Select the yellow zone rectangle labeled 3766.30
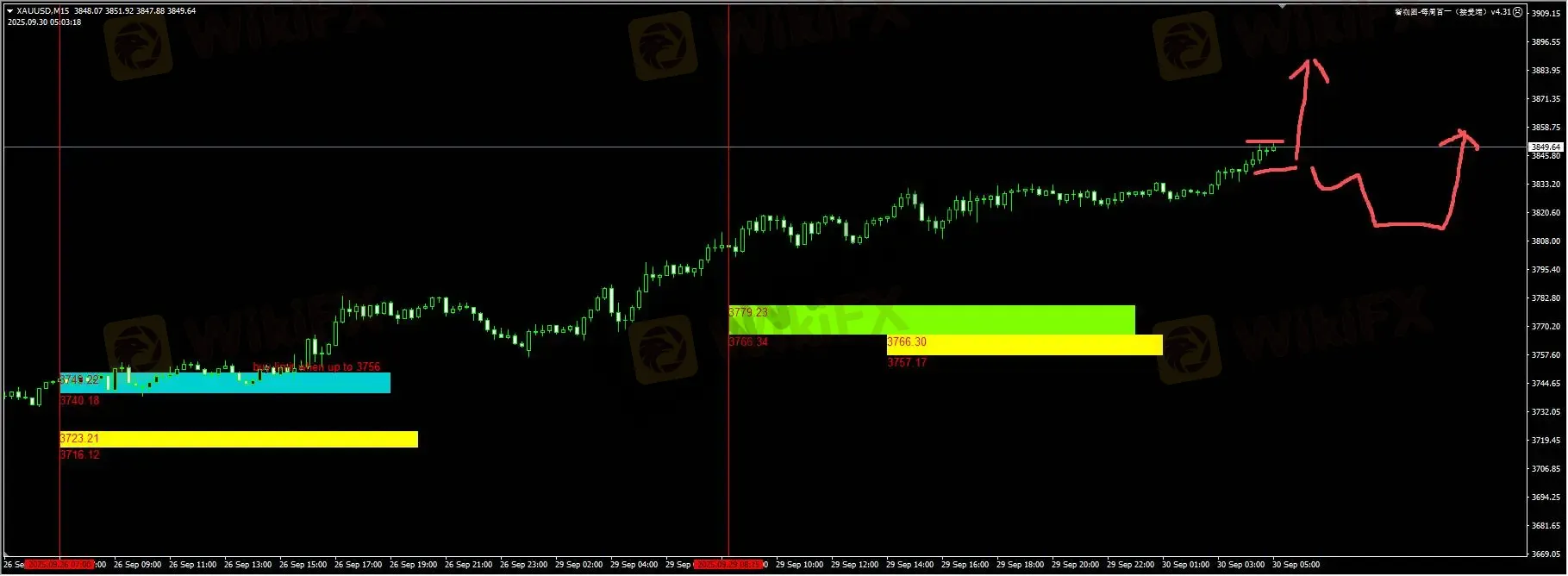This screenshot has height=576, width=1568. [1025, 345]
